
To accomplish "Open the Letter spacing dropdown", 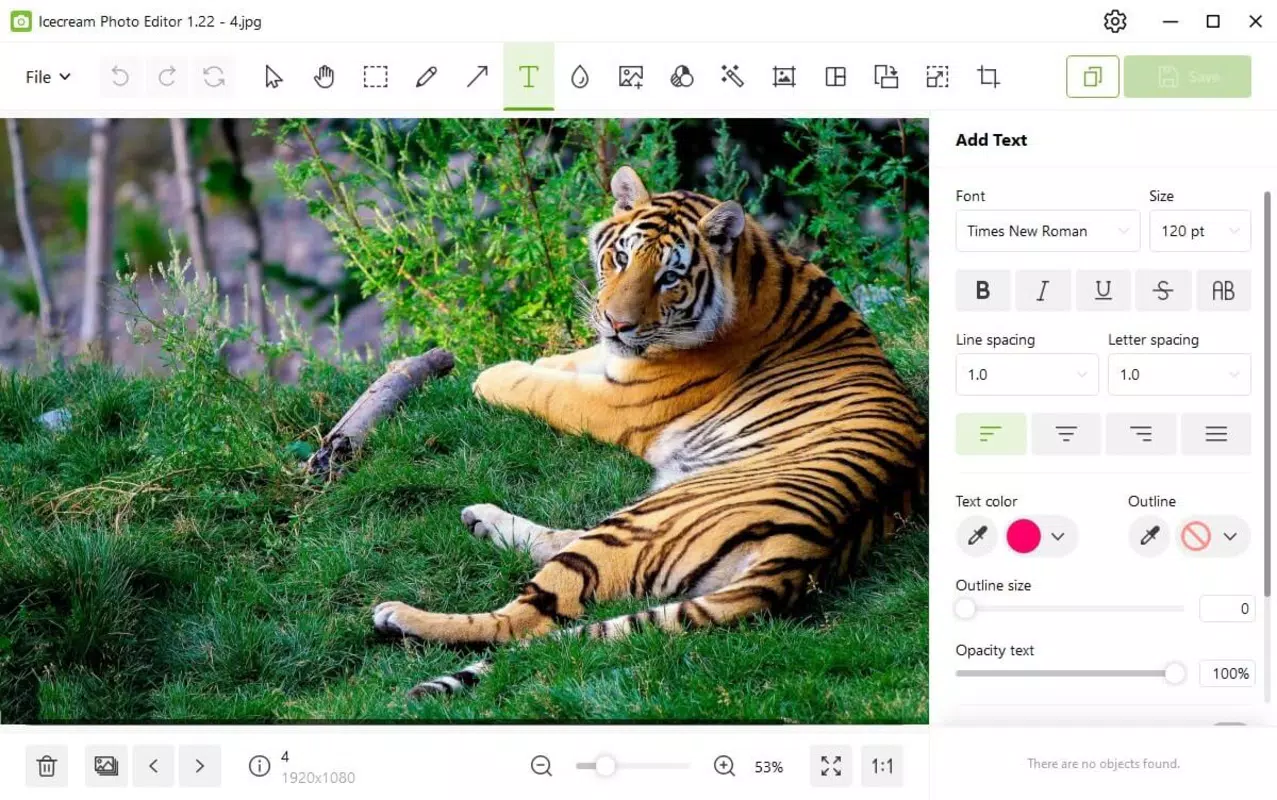I will click(1179, 375).
